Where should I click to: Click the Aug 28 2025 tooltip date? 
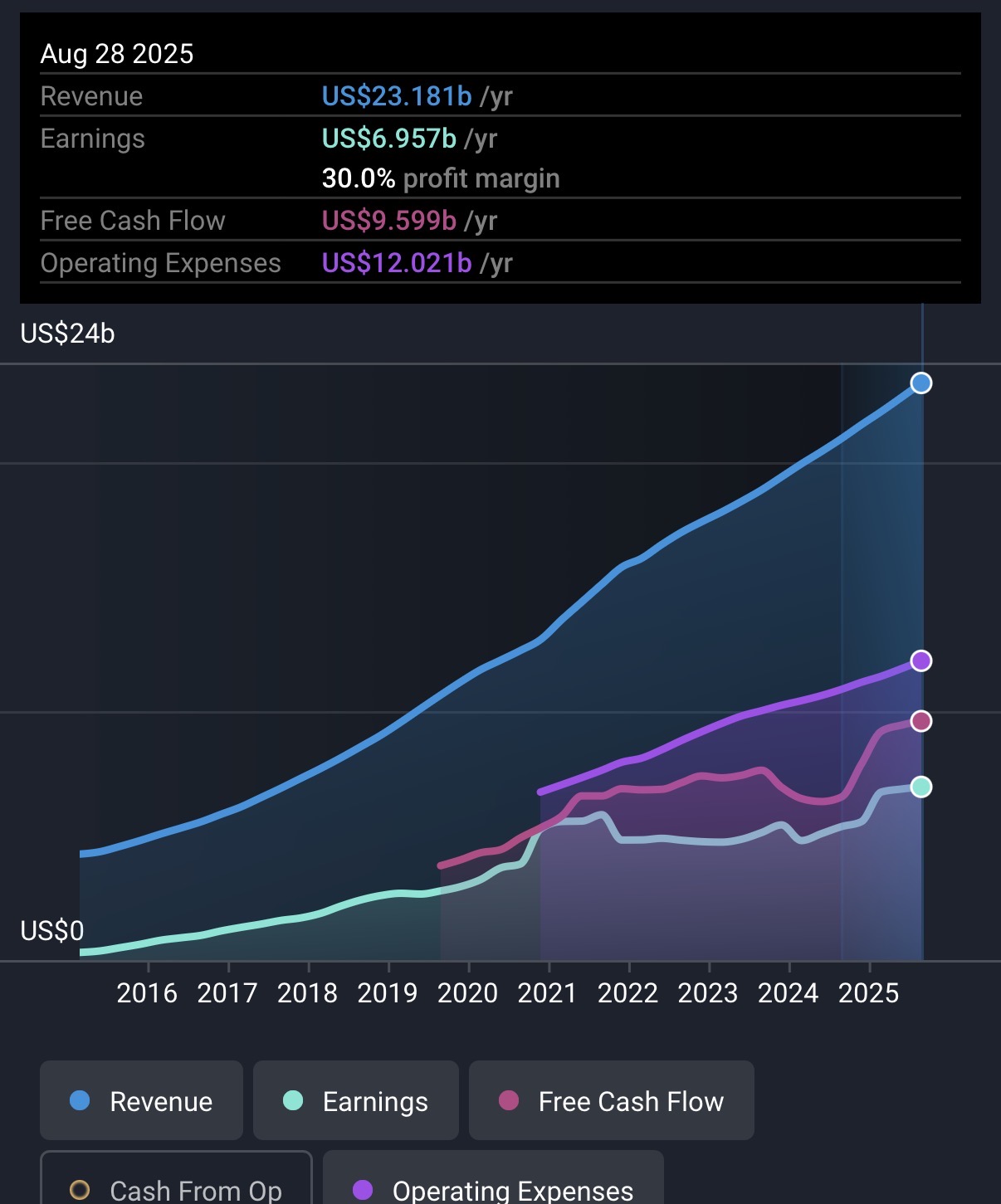117,54
